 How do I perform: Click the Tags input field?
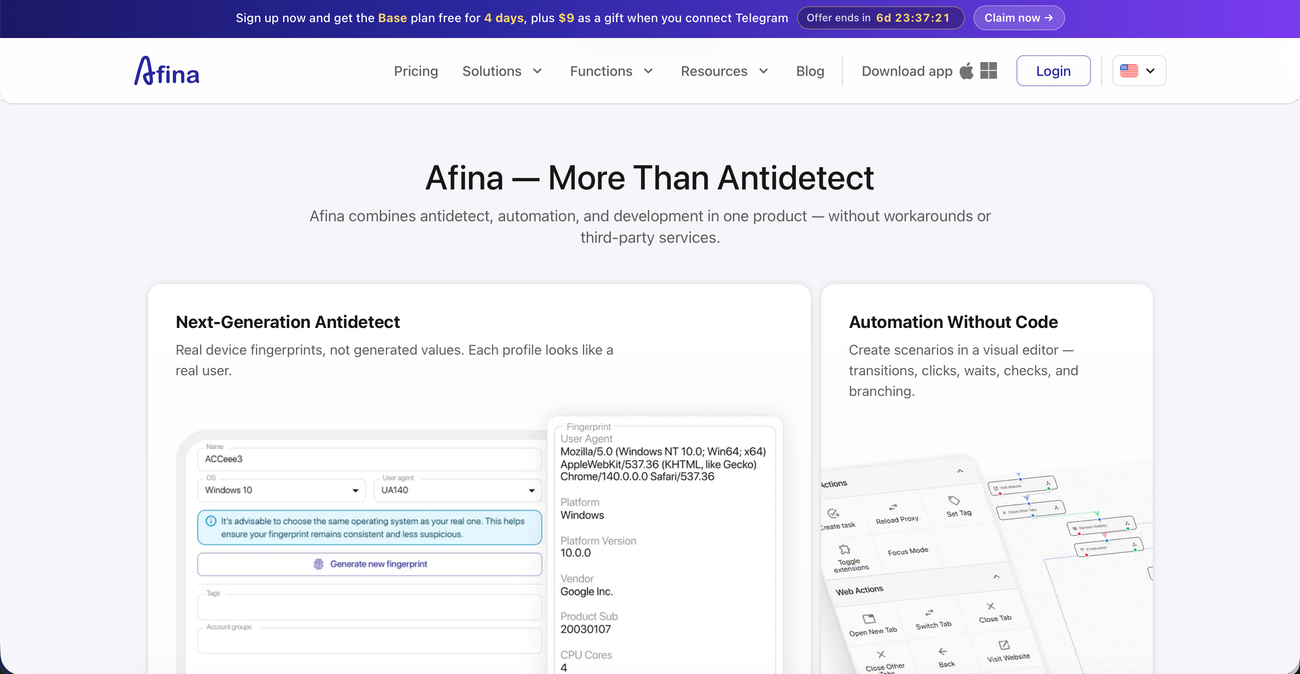(x=370, y=605)
